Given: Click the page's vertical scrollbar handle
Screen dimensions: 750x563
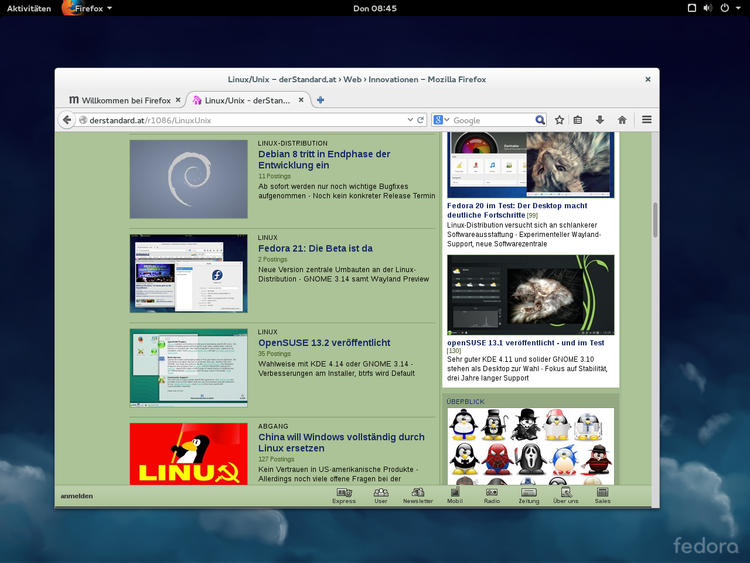Looking at the screenshot, I should click(x=655, y=220).
